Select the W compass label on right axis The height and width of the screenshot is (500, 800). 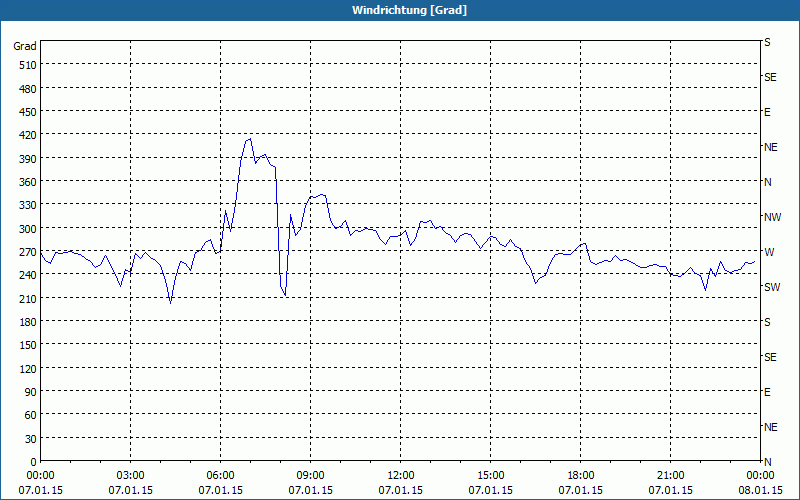click(x=769, y=252)
